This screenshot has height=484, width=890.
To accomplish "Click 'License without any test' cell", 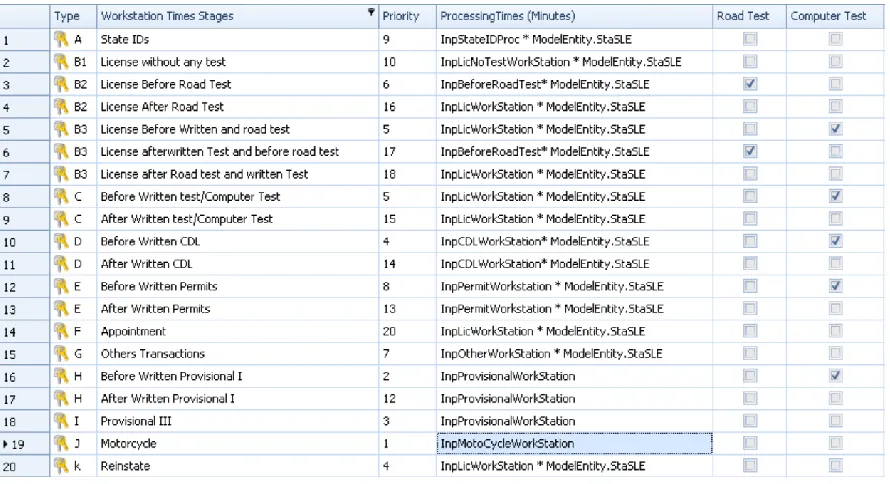I will pyautogui.click(x=237, y=62).
